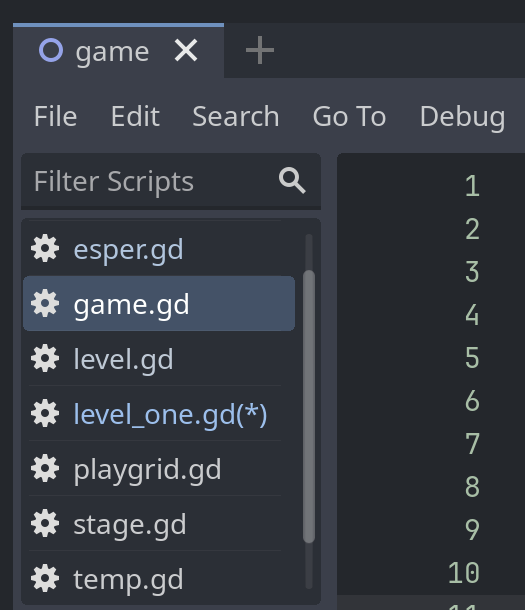Click the circle node icon on game tab

tap(51, 51)
